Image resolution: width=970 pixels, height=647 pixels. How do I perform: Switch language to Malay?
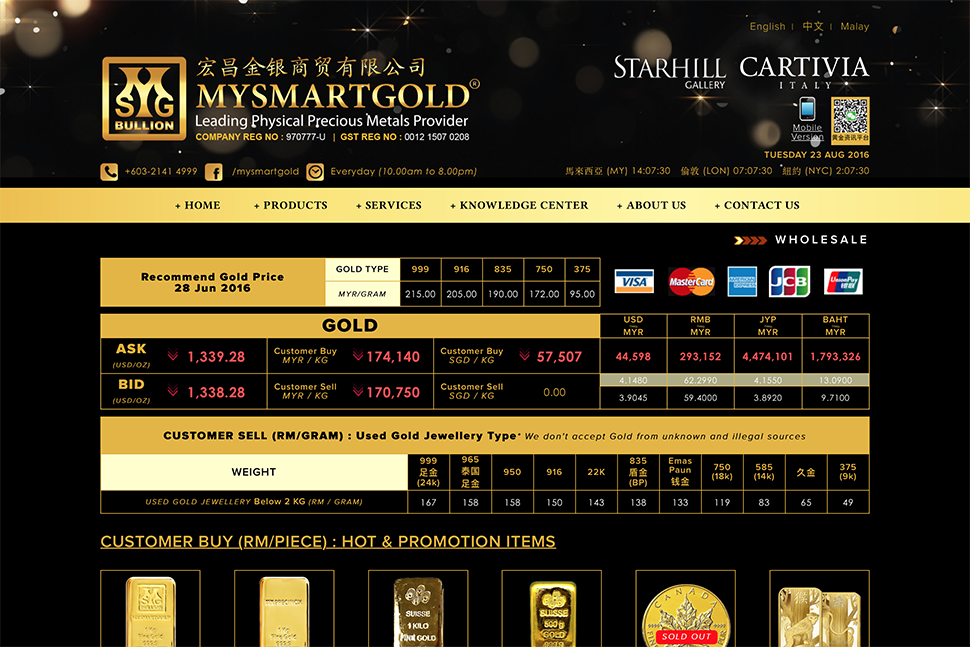tap(854, 27)
